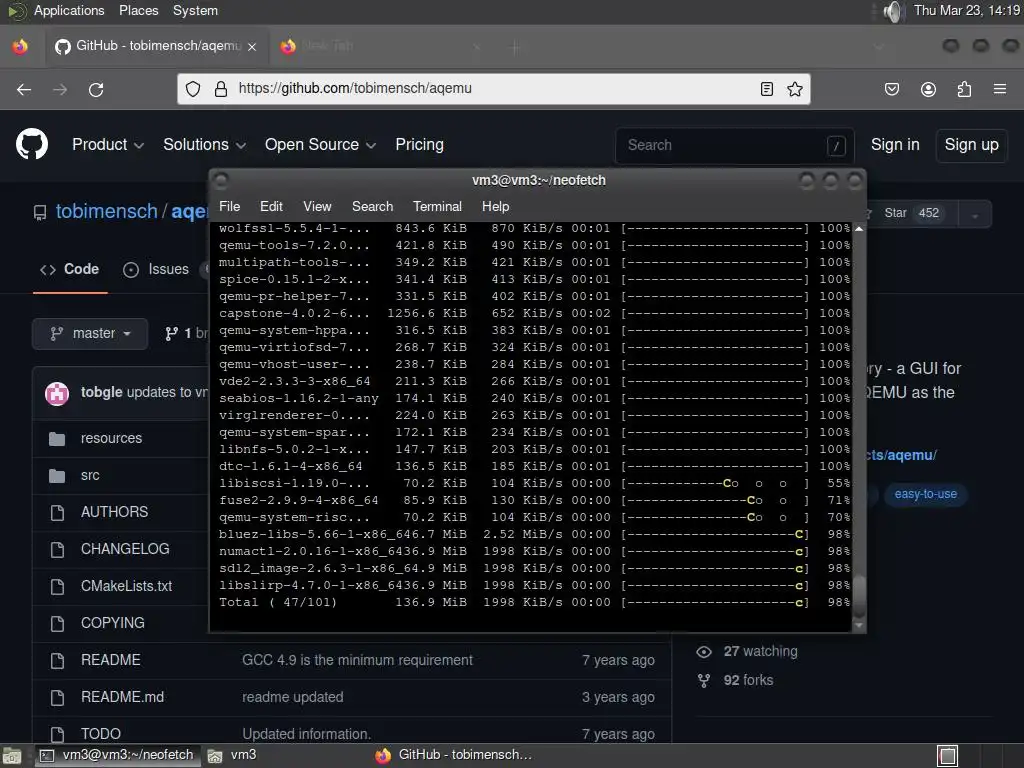
Task: Click the shield tracking protection icon
Action: click(193, 89)
